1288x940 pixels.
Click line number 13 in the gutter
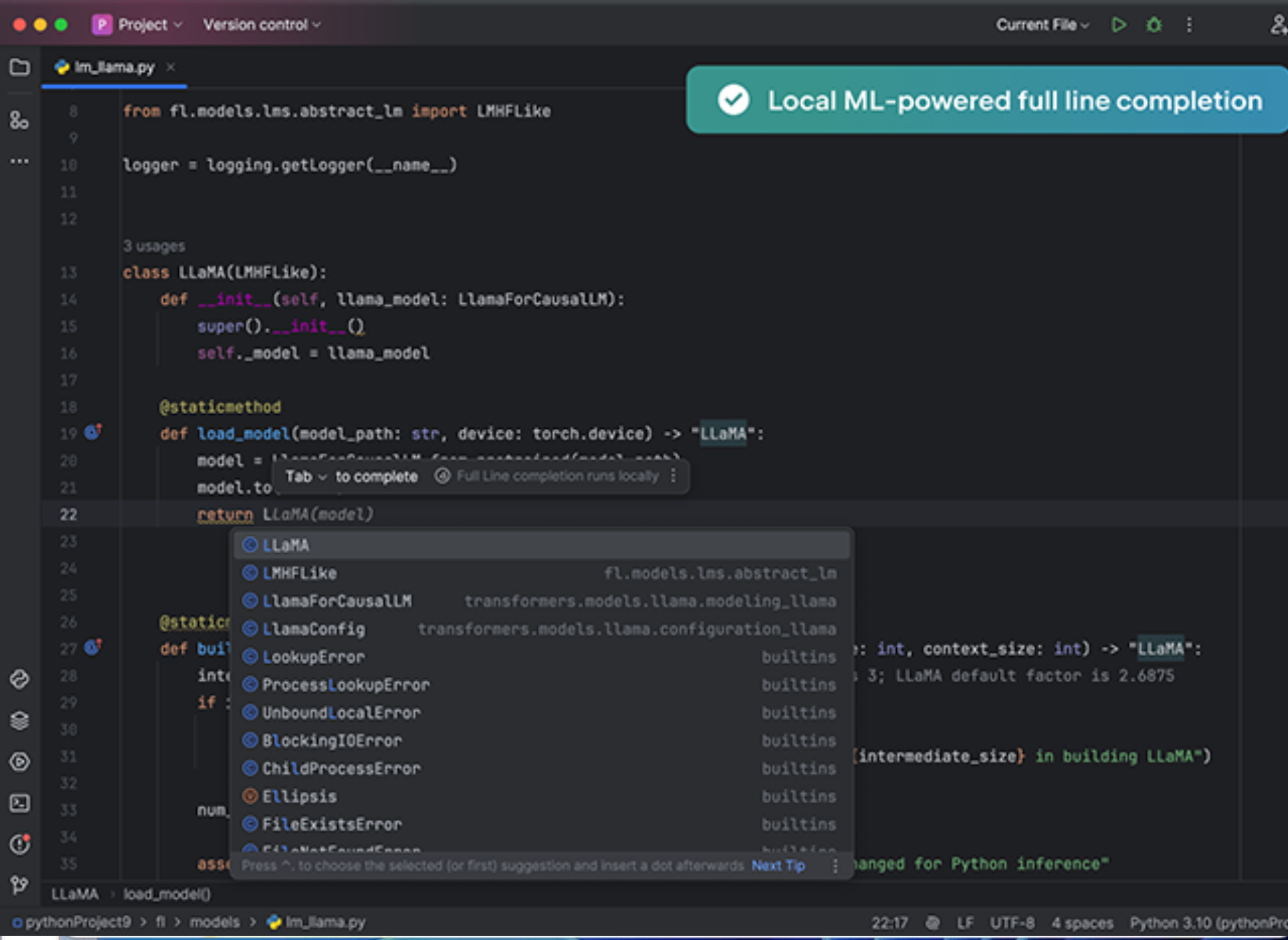(68, 272)
